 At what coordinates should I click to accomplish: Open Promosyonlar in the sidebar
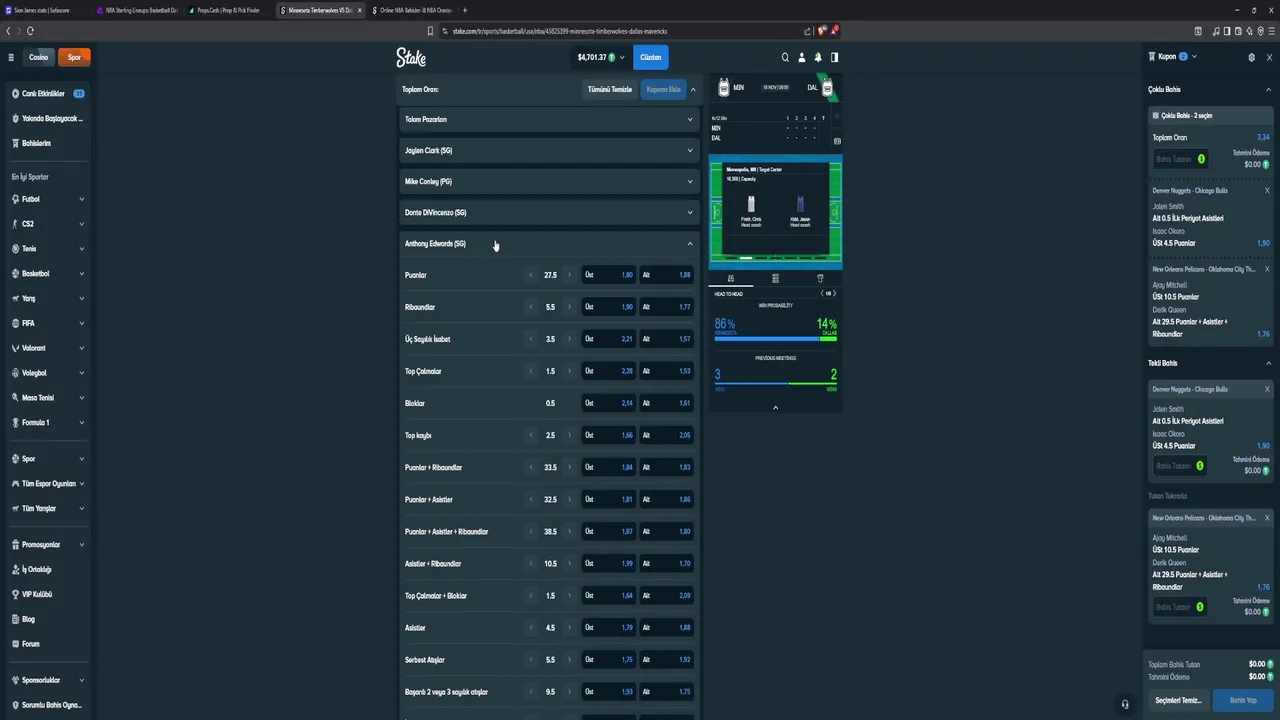[x=47, y=544]
